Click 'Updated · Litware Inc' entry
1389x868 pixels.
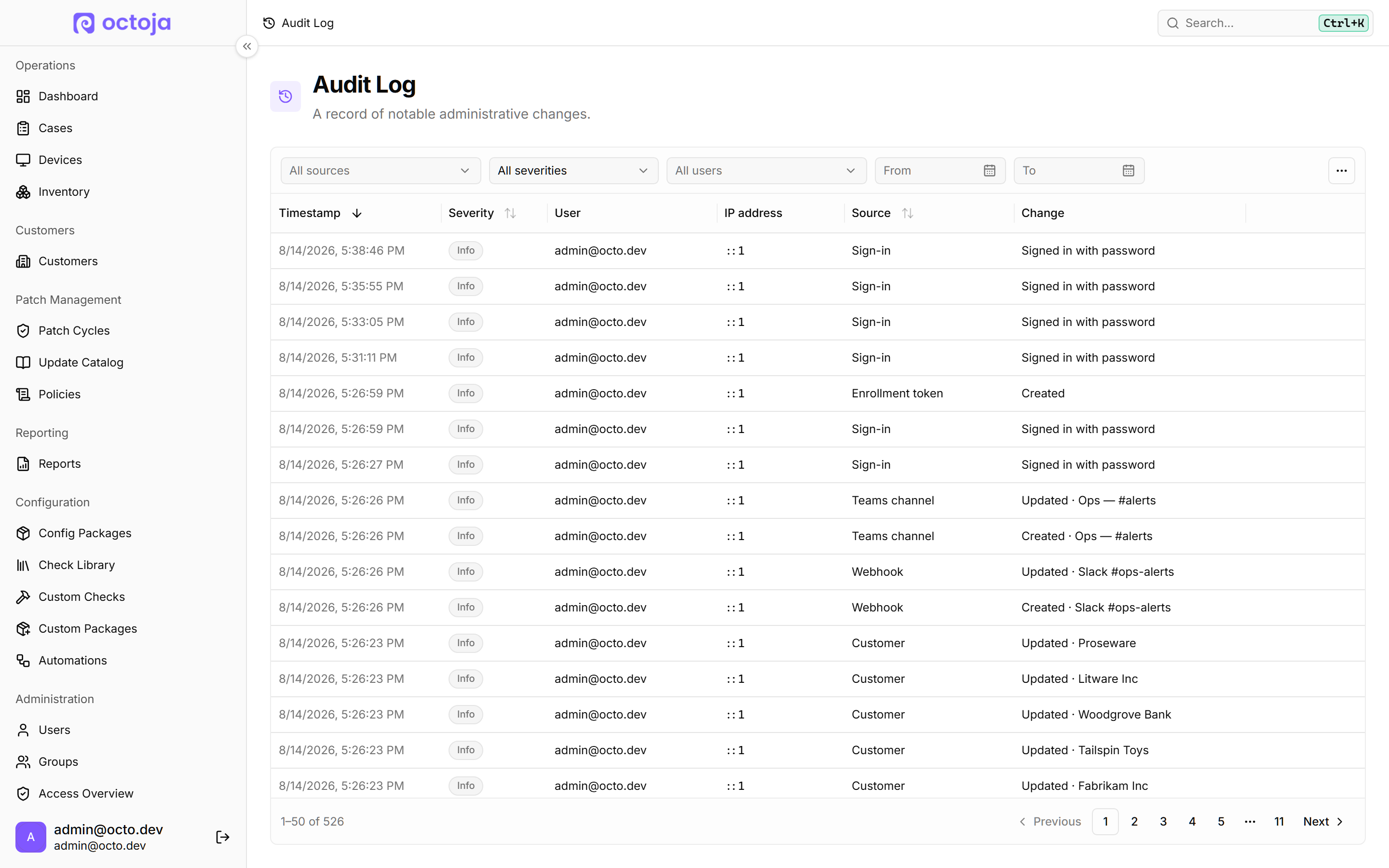[x=1079, y=679]
